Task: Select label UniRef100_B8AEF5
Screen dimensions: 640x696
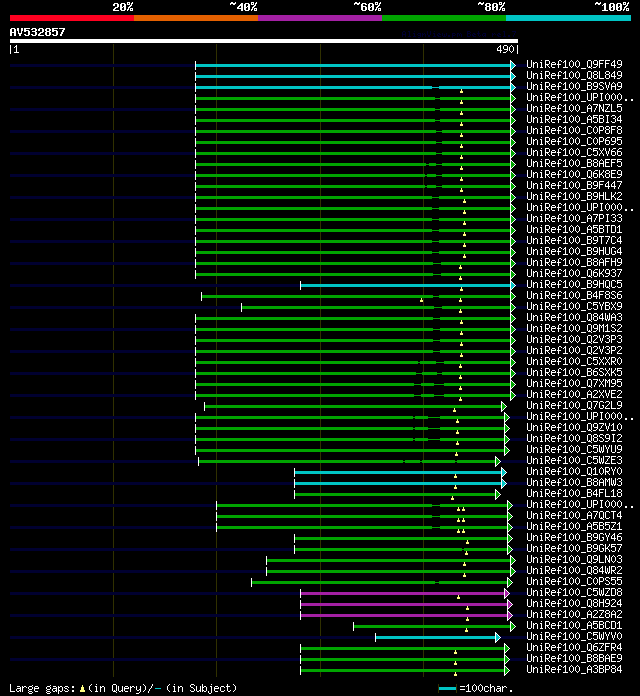Action: [574, 163]
